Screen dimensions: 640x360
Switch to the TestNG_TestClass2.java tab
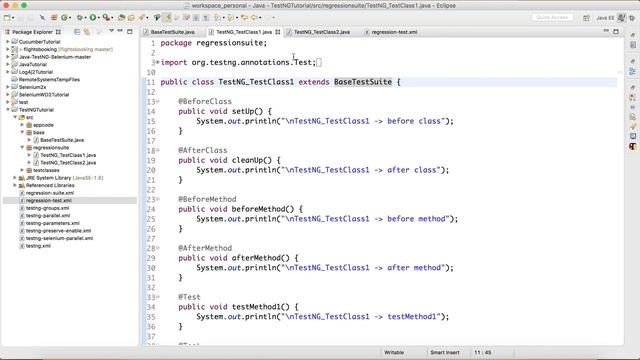point(322,32)
